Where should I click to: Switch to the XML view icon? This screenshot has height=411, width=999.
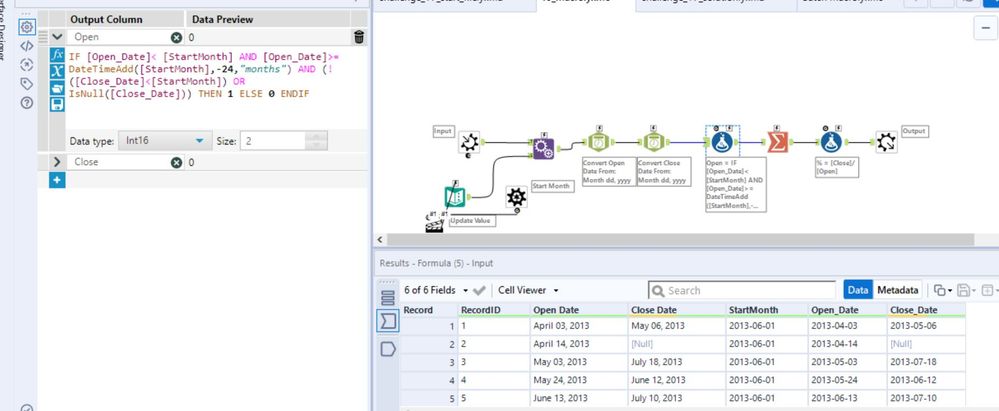point(27,46)
